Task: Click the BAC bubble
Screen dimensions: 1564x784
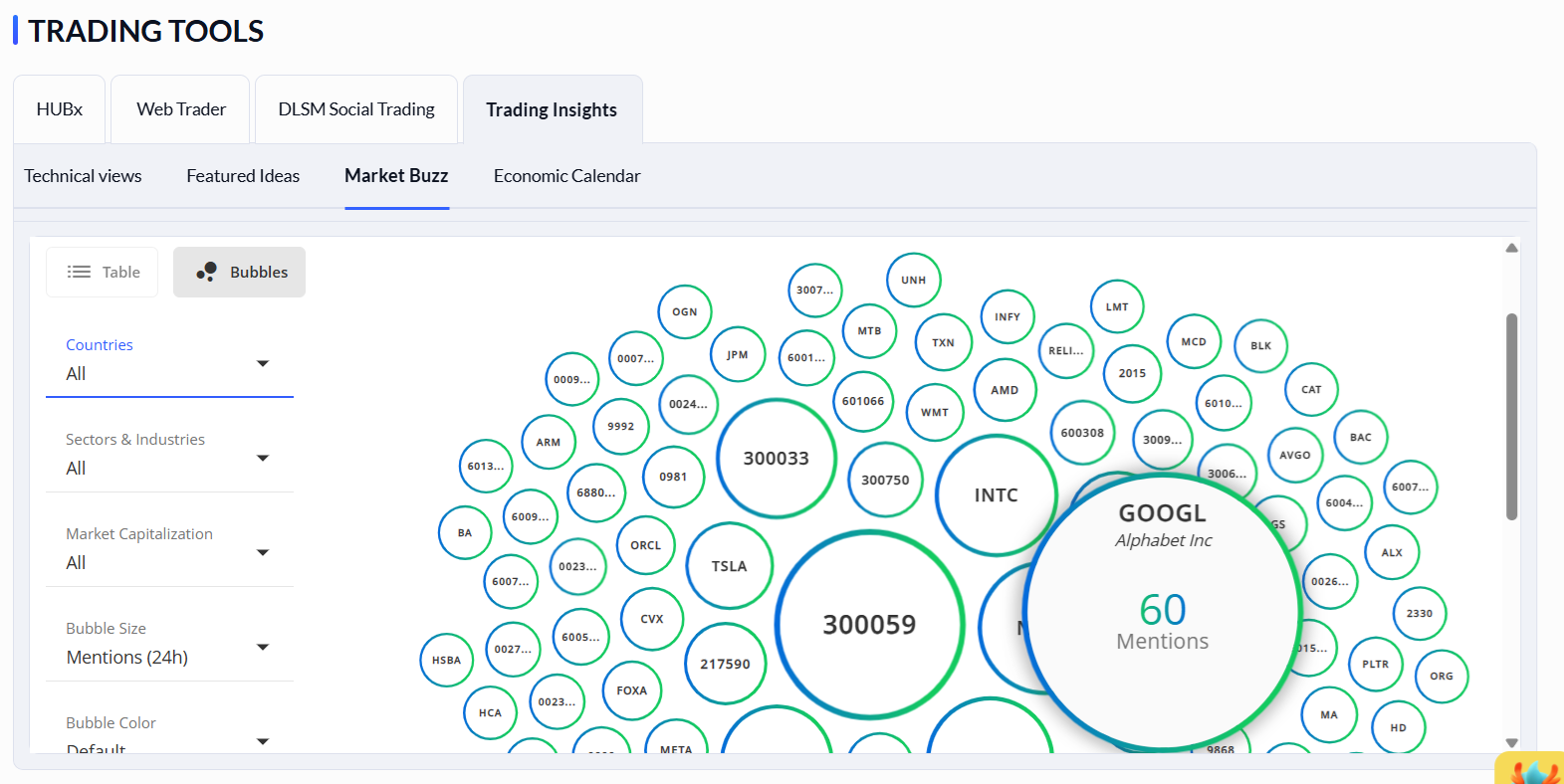Action: (x=1361, y=437)
